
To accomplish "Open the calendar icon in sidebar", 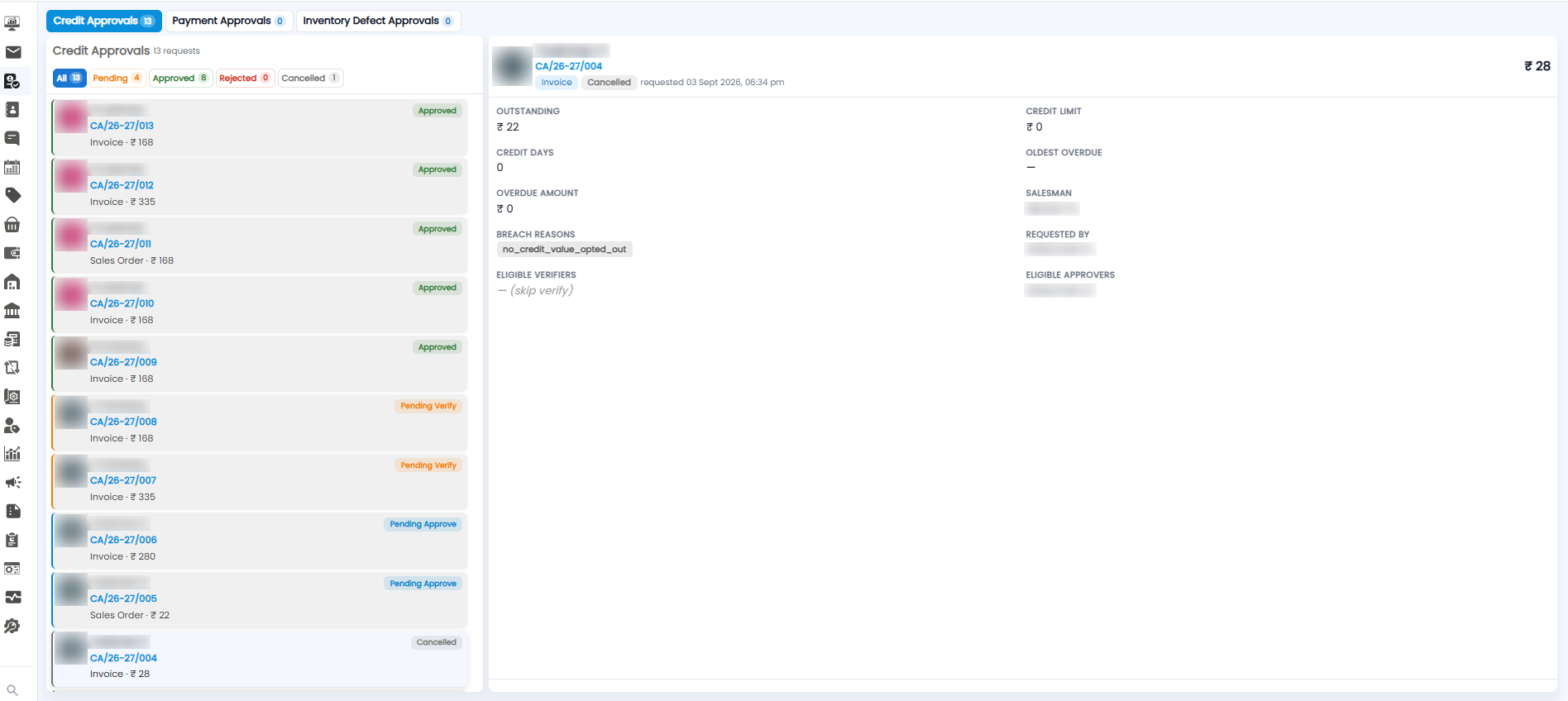I will [12, 167].
